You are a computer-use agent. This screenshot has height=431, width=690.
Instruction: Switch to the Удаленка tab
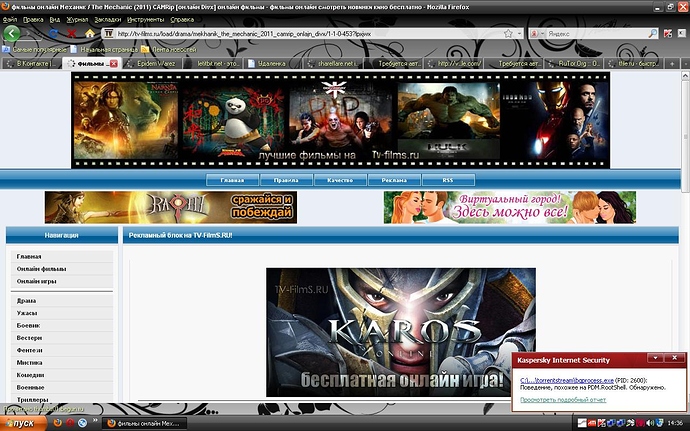click(273, 64)
